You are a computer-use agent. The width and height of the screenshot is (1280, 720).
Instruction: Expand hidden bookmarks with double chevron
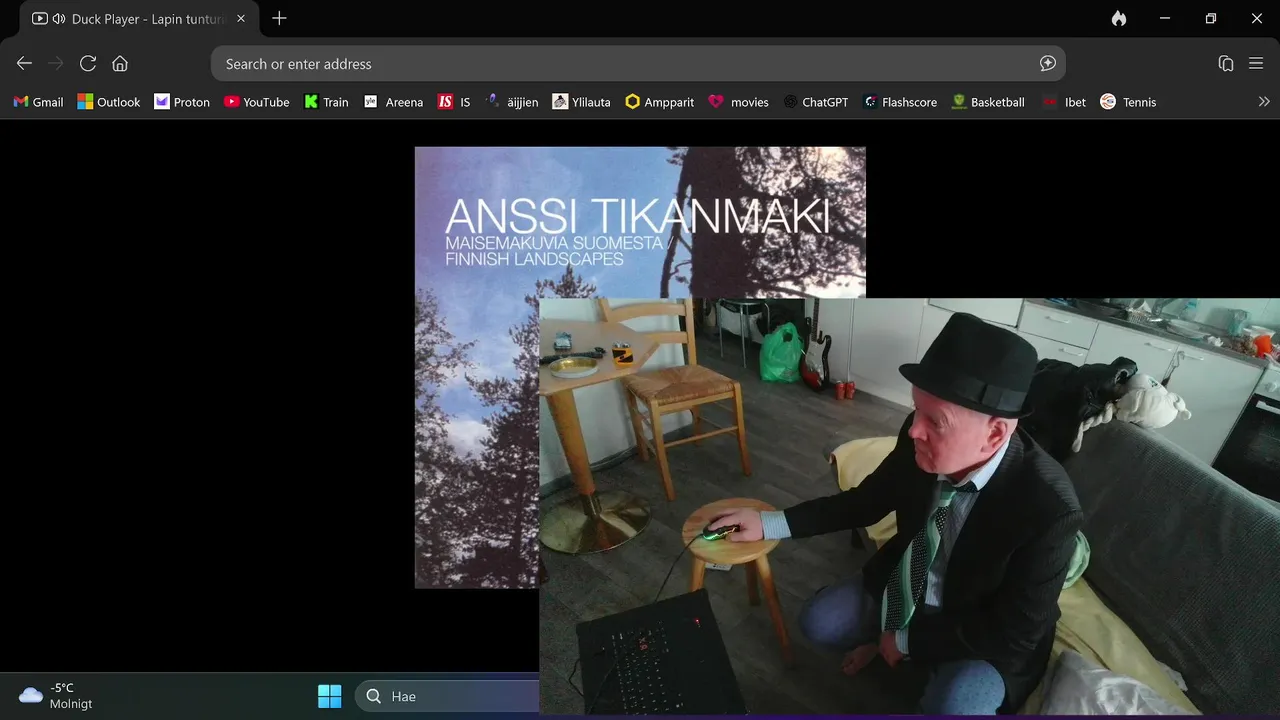click(1264, 102)
